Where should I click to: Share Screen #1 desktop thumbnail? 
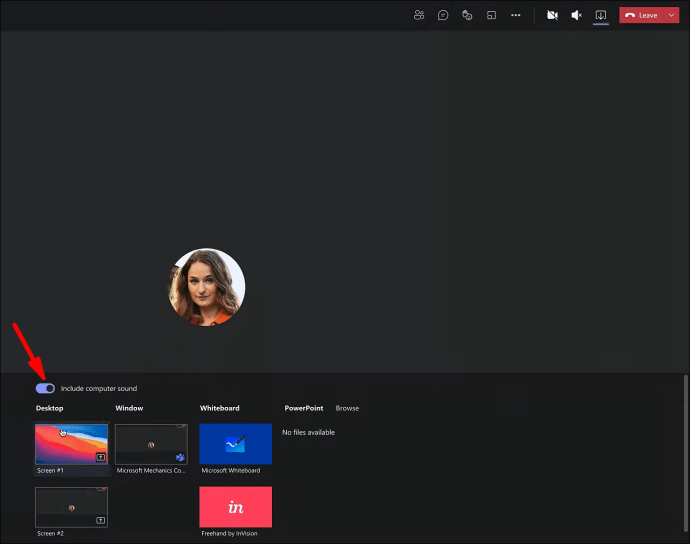click(71, 443)
